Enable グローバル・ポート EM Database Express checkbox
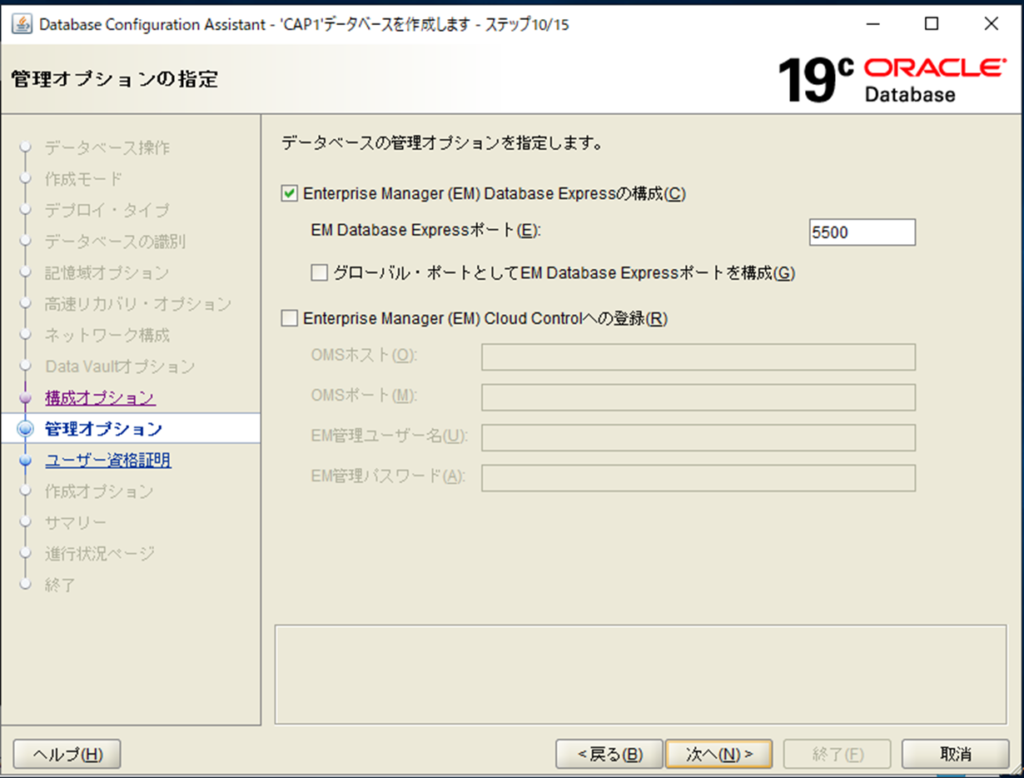 320,272
